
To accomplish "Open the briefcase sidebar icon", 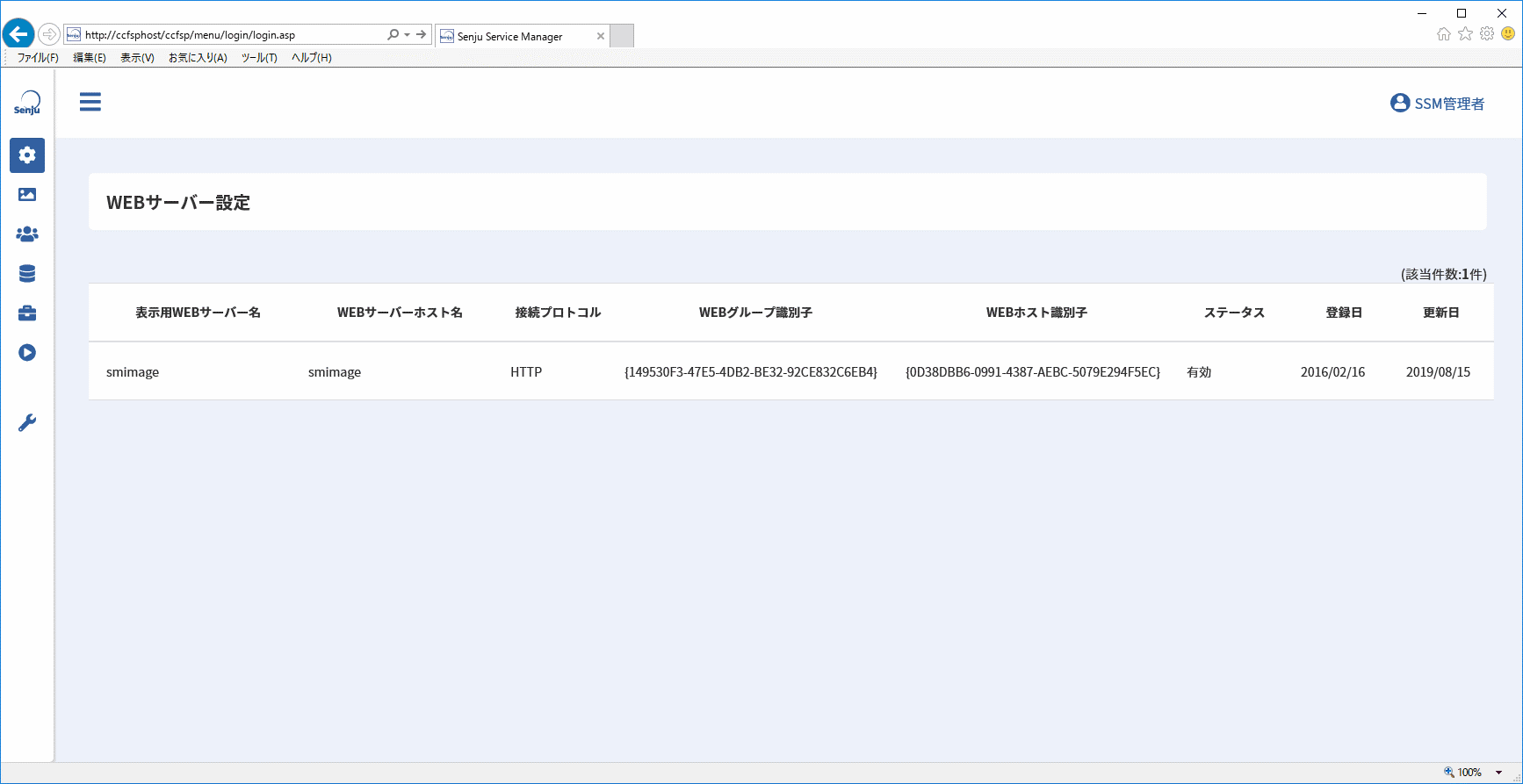I will click(x=27, y=313).
